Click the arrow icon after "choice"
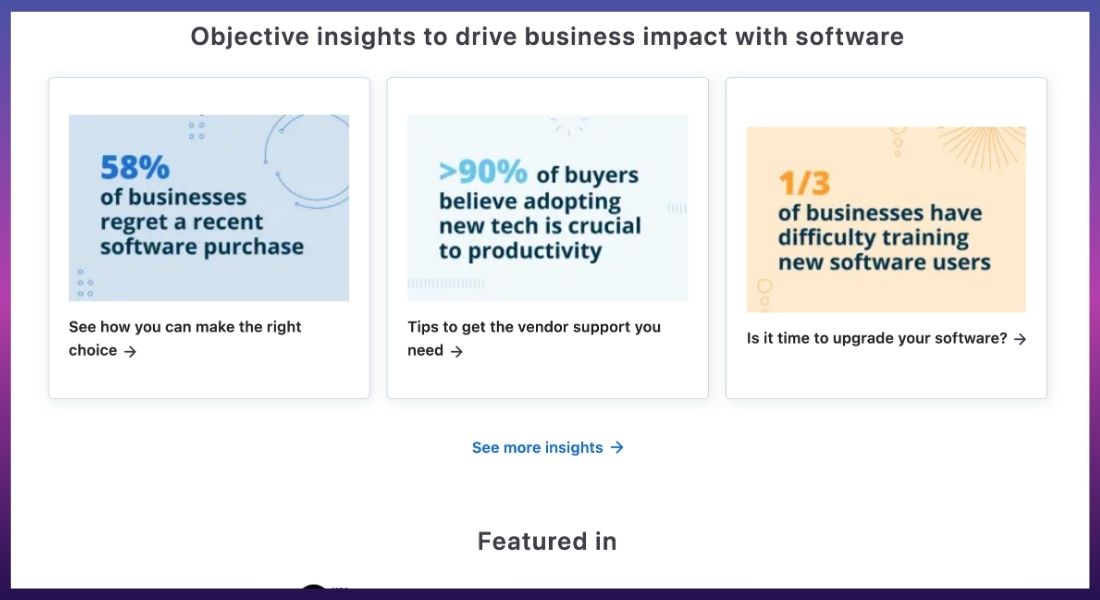 [x=130, y=351]
